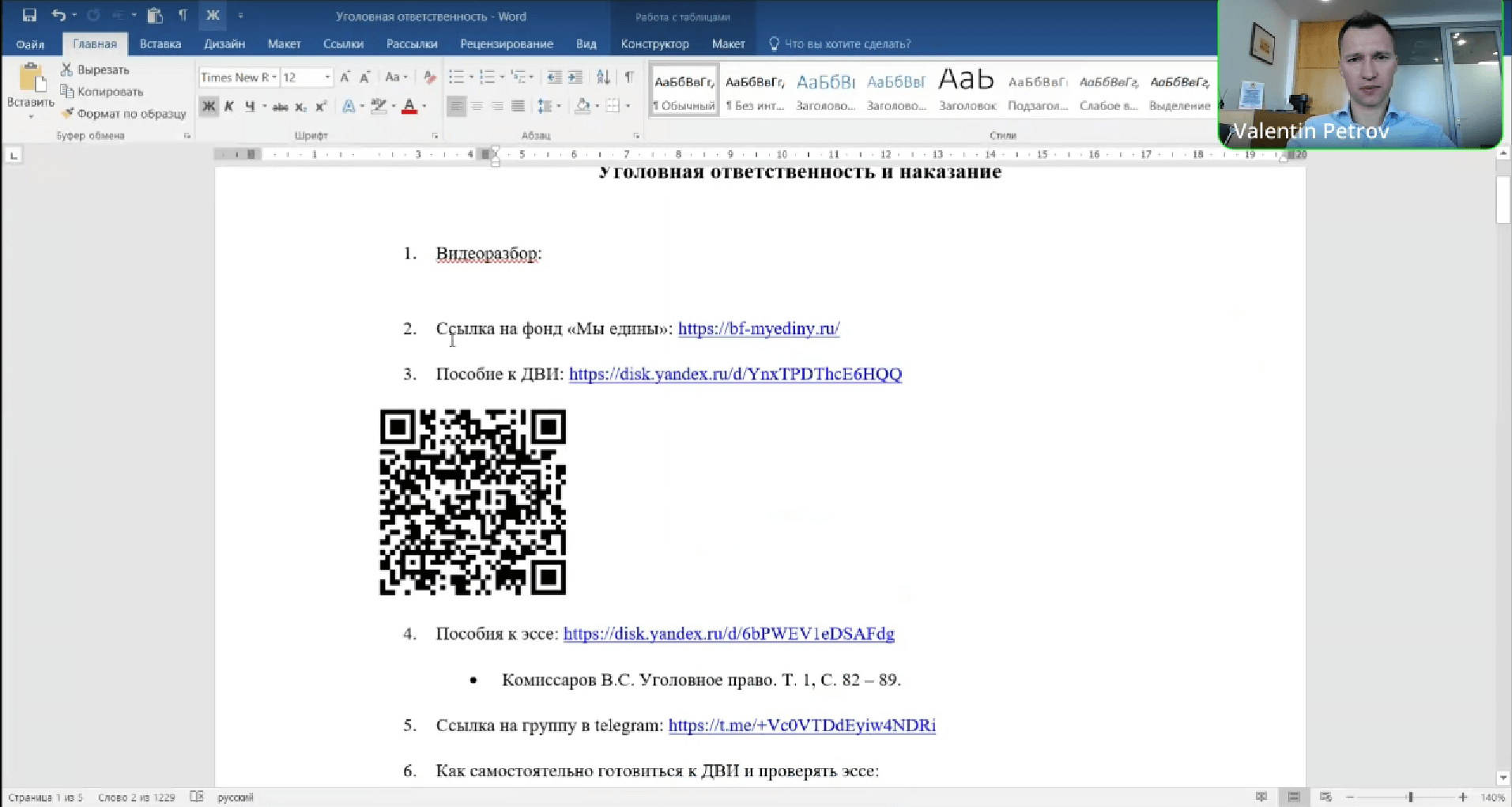This screenshot has height=807, width=1512.
Task: Switch to the Ссылки tab
Action: 343,44
